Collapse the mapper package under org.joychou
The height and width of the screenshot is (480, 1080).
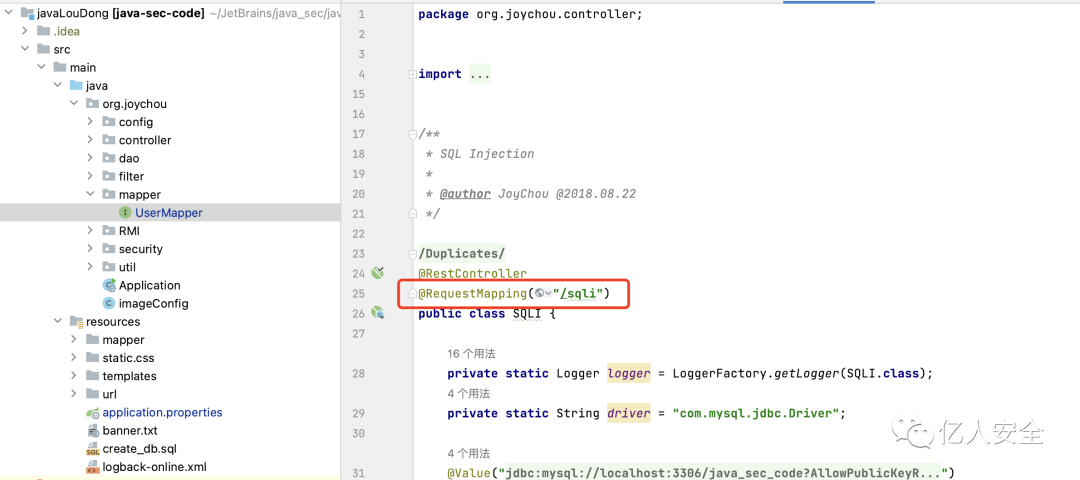(90, 195)
